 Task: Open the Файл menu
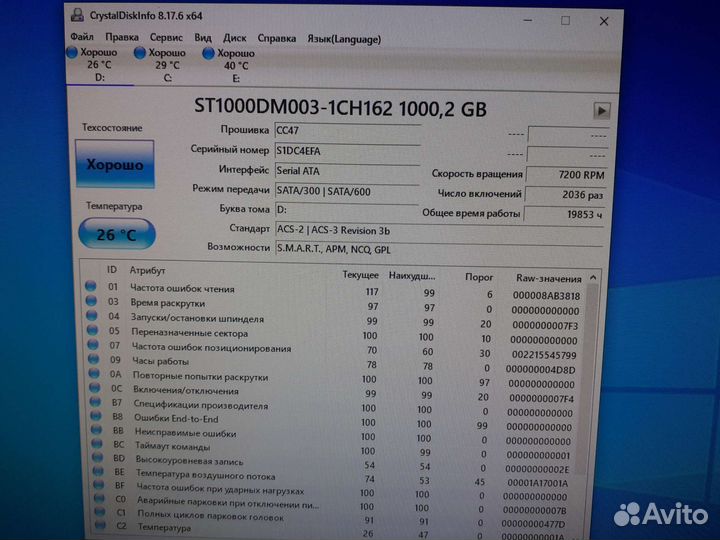pos(82,37)
